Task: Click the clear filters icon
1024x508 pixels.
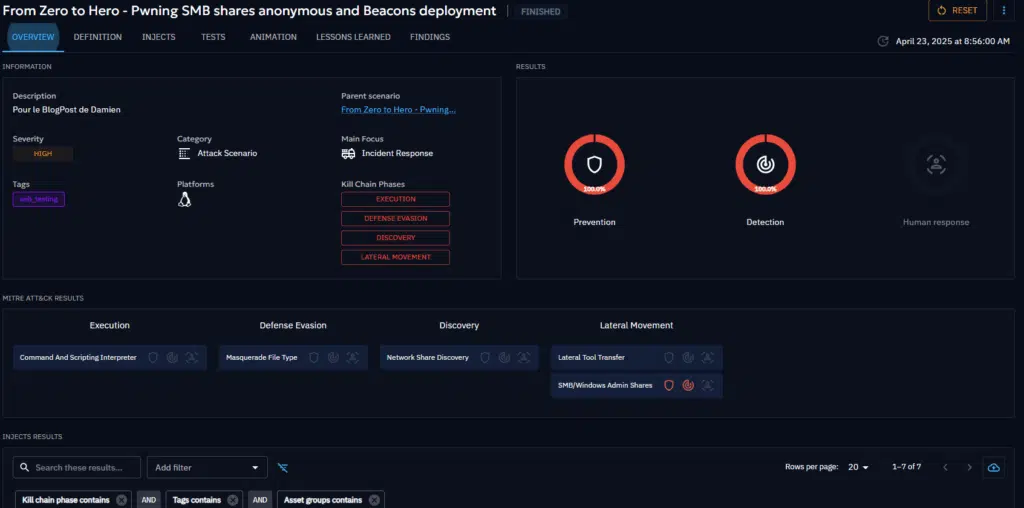Action: 282,467
